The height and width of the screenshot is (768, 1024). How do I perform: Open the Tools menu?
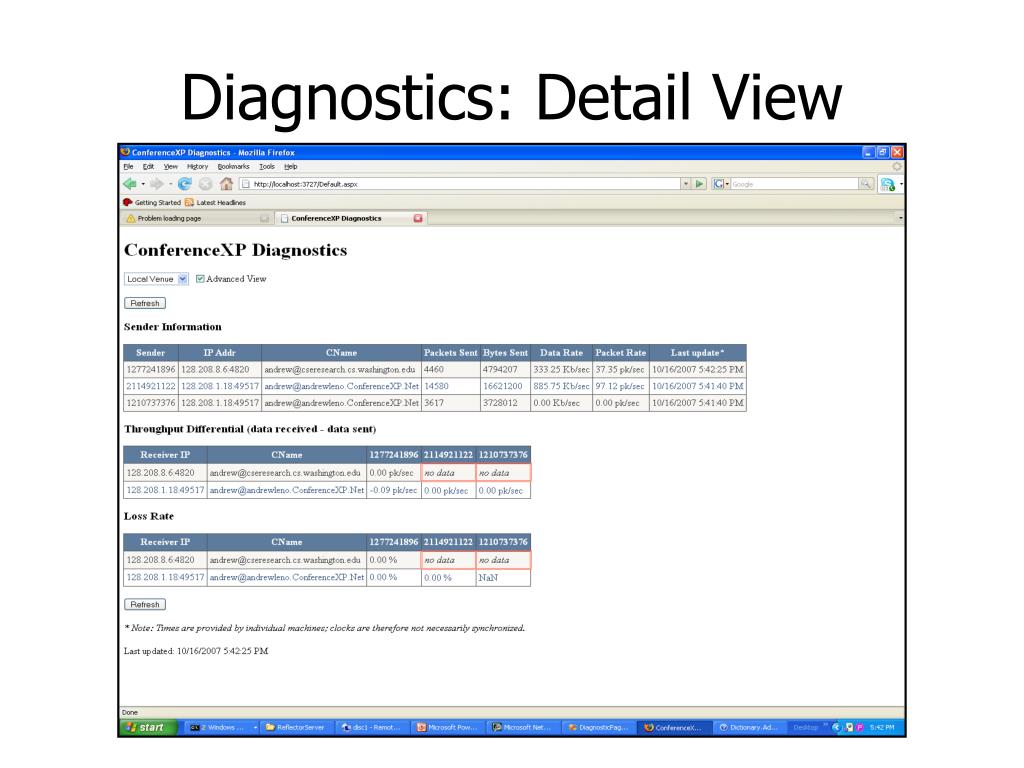266,167
